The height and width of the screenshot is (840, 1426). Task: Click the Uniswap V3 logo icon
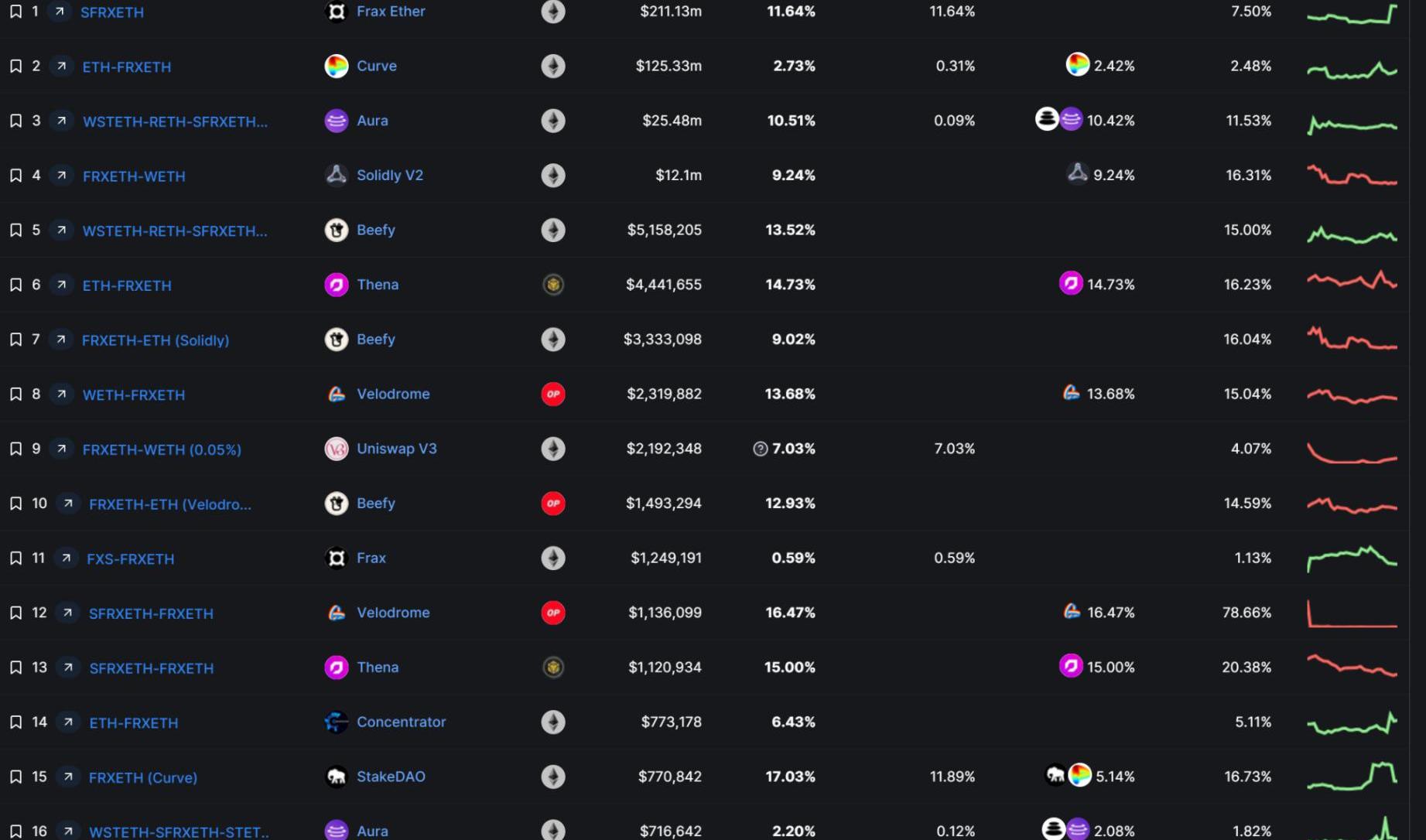(336, 449)
